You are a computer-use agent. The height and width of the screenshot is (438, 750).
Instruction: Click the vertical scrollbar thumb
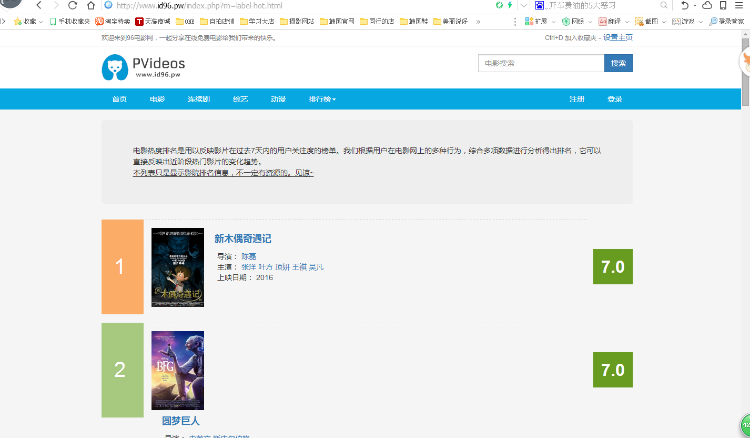[745, 72]
